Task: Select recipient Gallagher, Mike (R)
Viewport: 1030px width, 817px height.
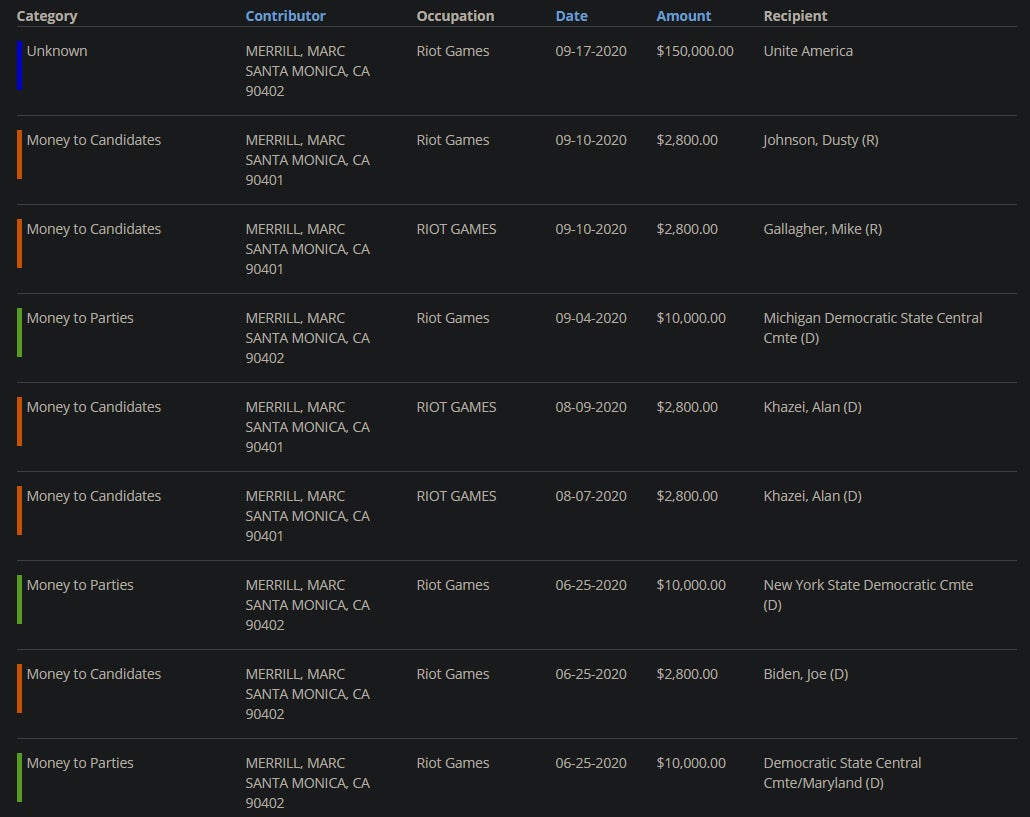Action: click(x=822, y=229)
